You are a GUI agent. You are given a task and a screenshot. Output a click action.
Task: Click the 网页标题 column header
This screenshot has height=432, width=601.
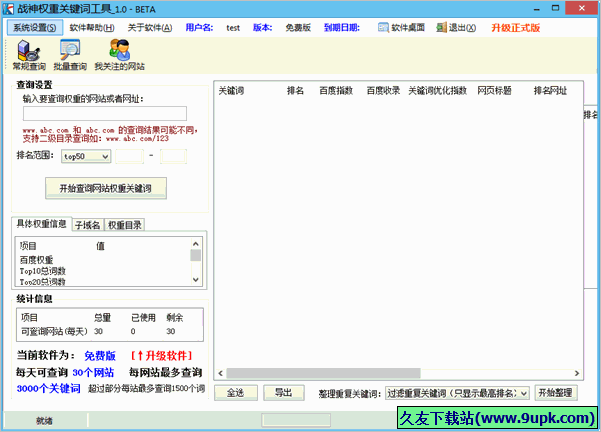(x=494, y=91)
